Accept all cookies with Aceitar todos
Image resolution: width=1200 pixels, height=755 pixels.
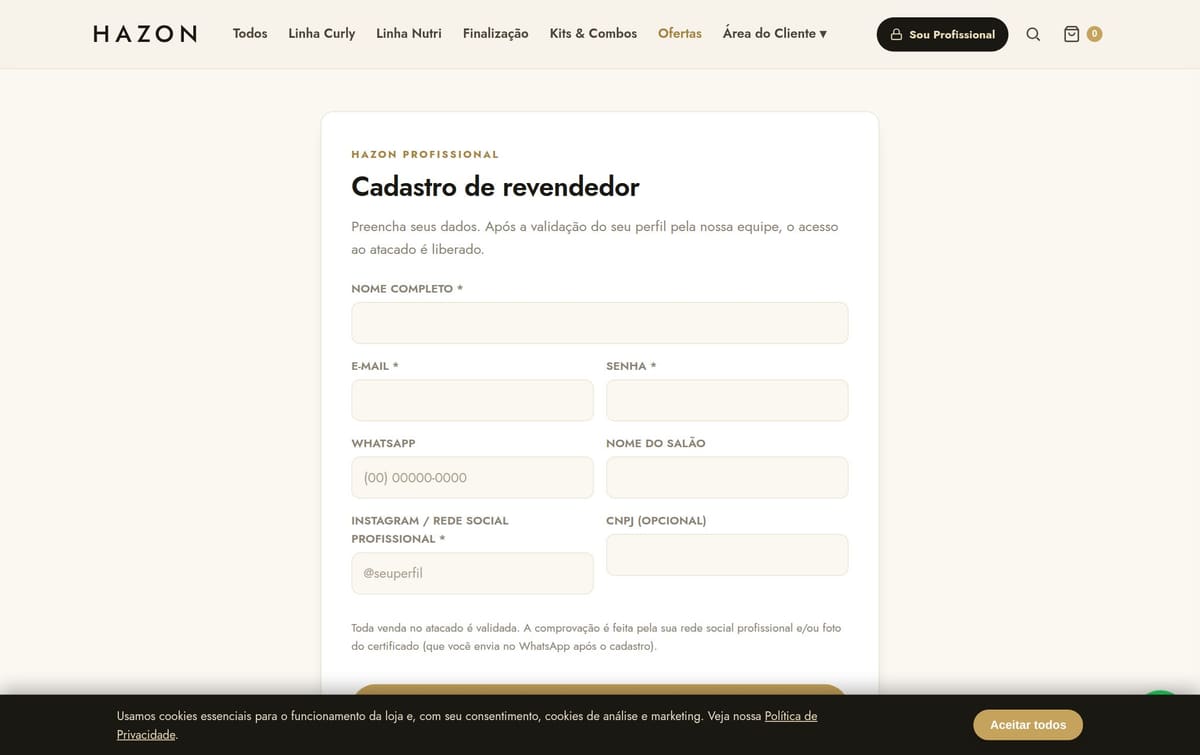pos(1028,725)
